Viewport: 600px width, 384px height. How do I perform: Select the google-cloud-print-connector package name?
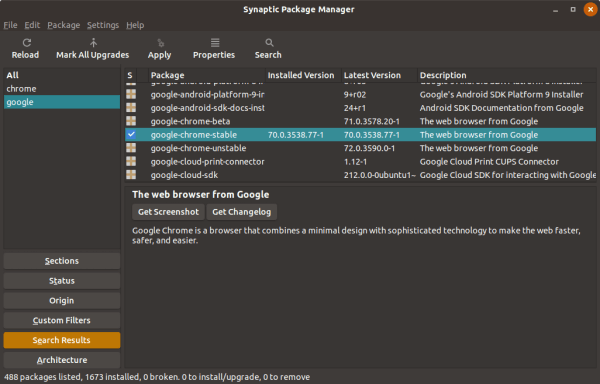pyautogui.click(x=207, y=161)
